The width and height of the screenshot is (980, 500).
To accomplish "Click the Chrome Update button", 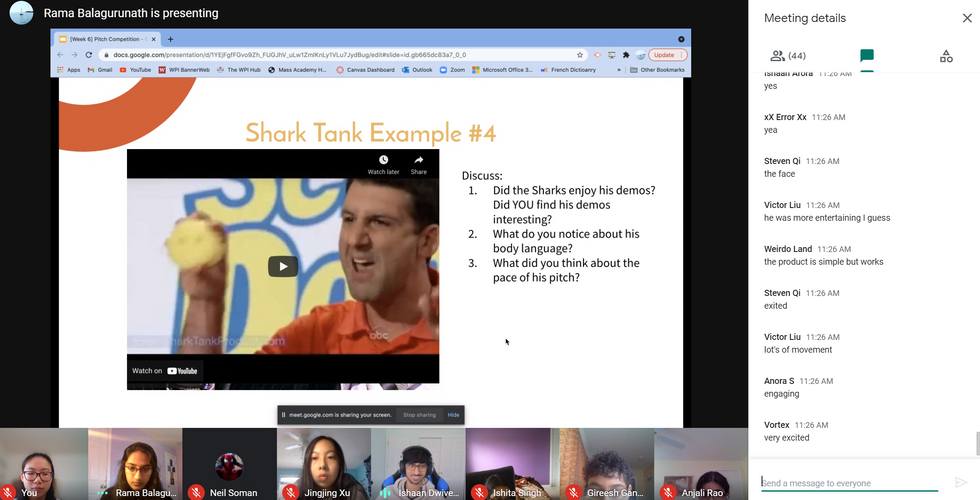I will tap(668, 55).
